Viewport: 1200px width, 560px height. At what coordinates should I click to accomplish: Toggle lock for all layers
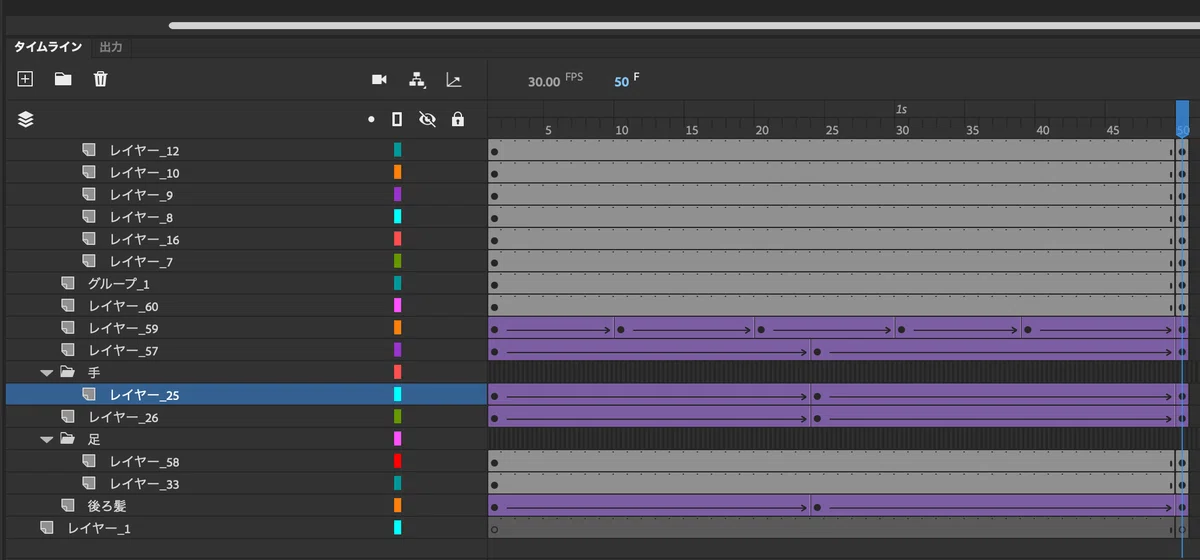pos(458,119)
